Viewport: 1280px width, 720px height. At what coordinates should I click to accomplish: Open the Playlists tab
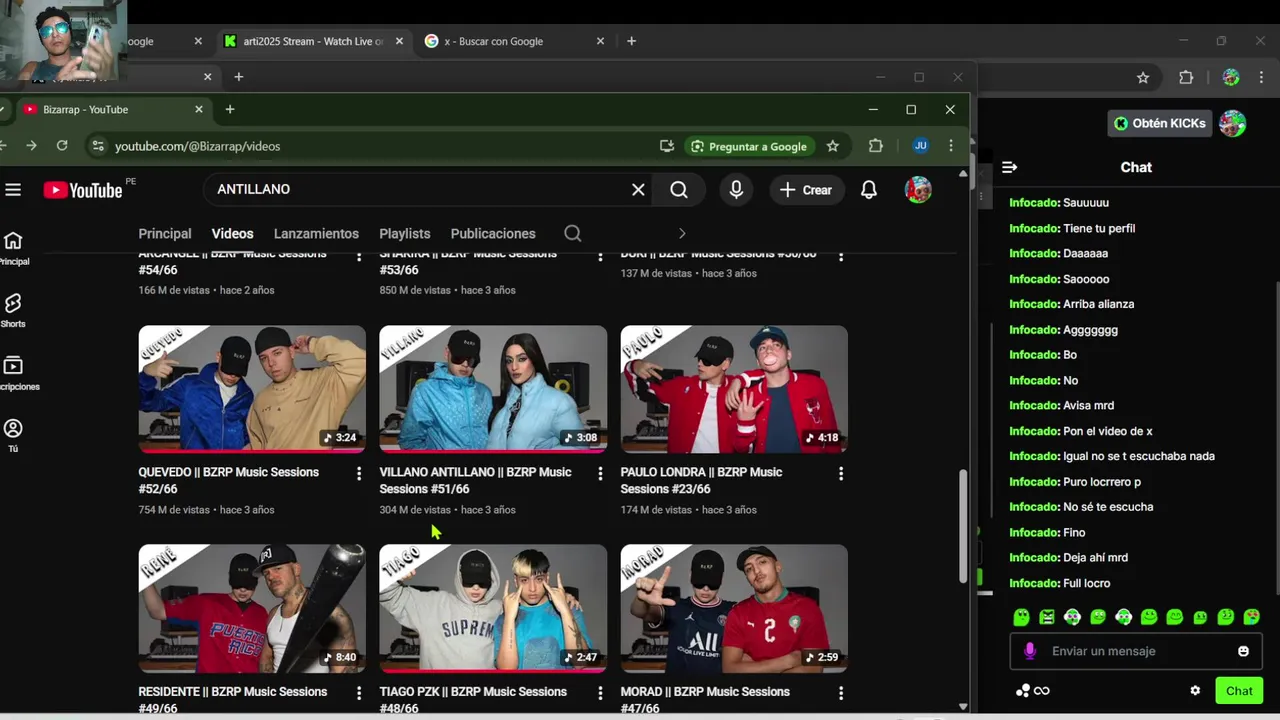pos(404,233)
